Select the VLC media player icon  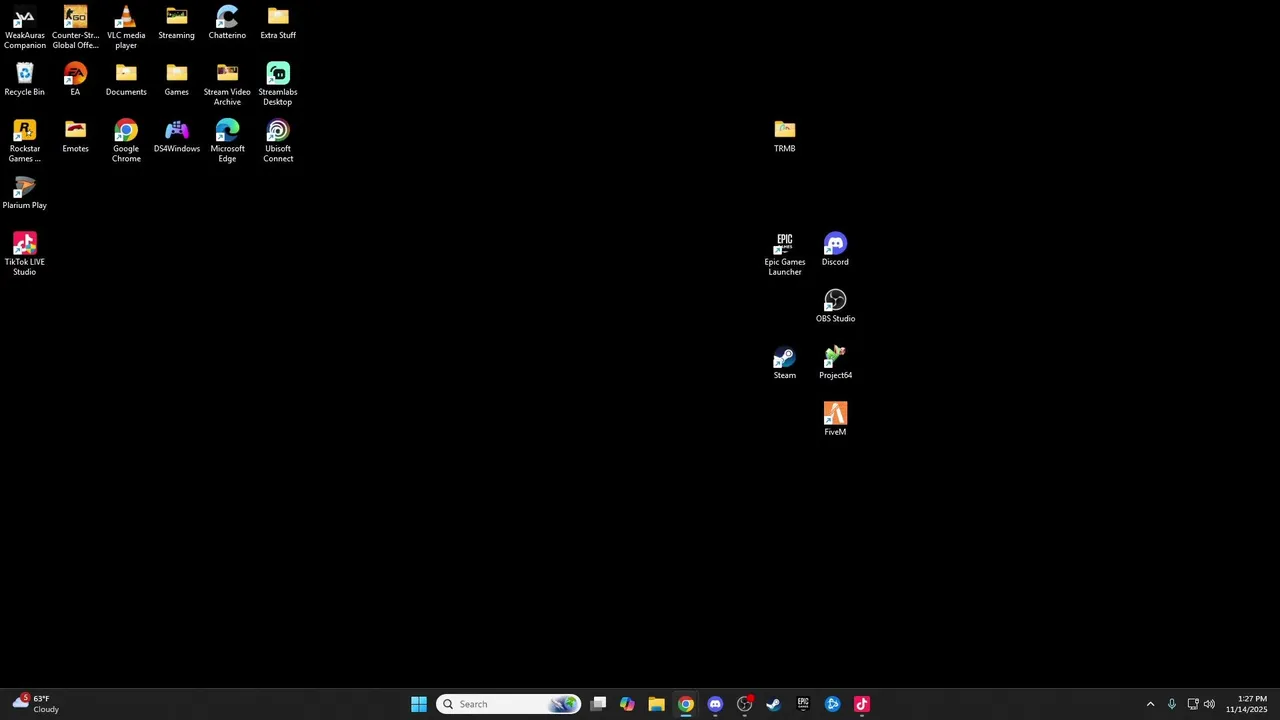click(x=126, y=27)
